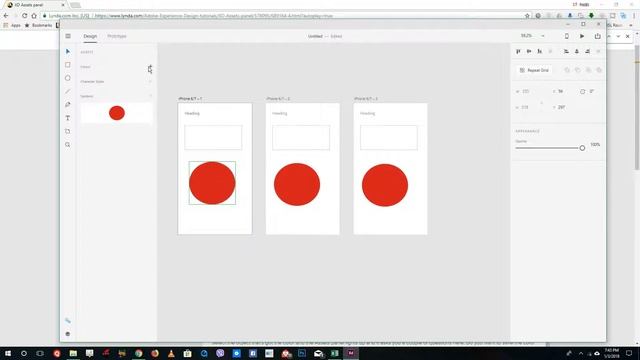Image resolution: width=640 pixels, height=360 pixels.
Task: Open the Windows notification center
Action: (629, 353)
